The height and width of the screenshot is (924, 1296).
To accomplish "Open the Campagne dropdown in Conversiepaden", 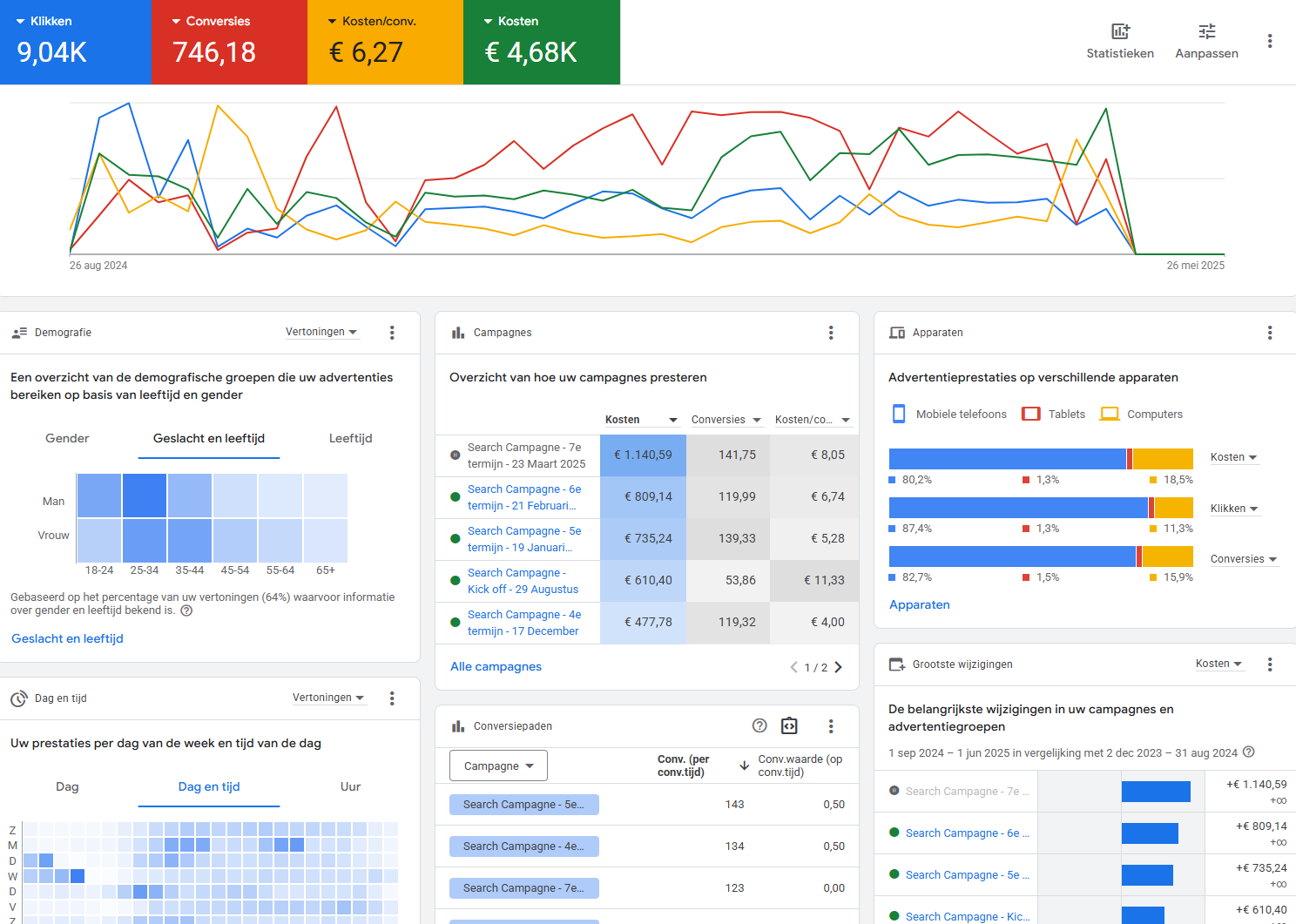I will [x=498, y=766].
